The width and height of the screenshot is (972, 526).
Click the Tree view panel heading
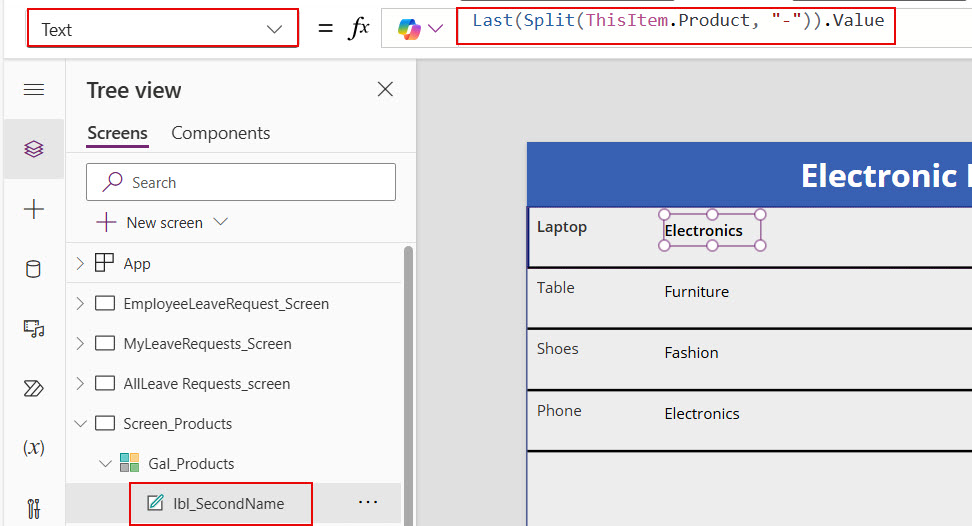134,90
